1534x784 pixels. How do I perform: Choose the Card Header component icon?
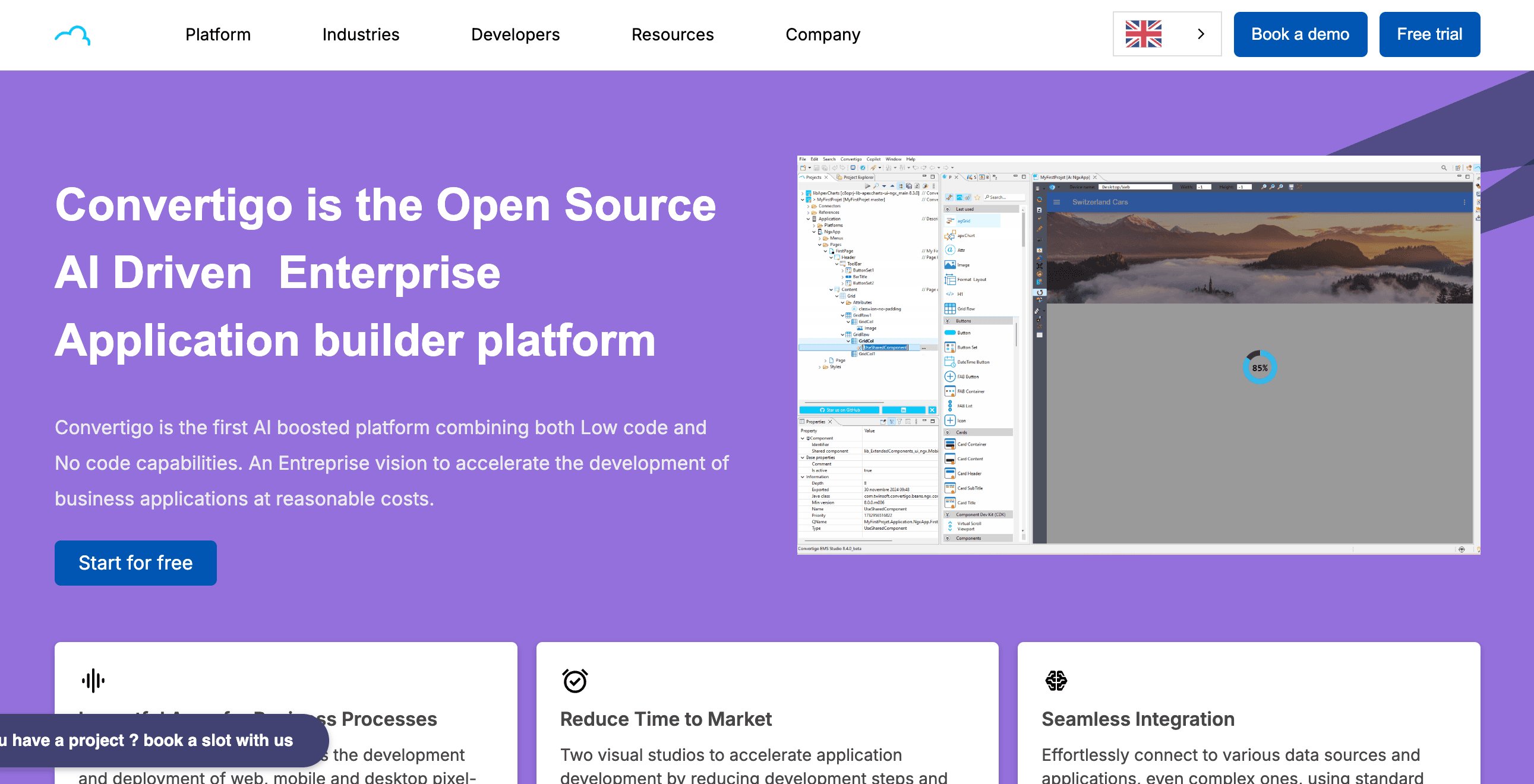(x=950, y=473)
